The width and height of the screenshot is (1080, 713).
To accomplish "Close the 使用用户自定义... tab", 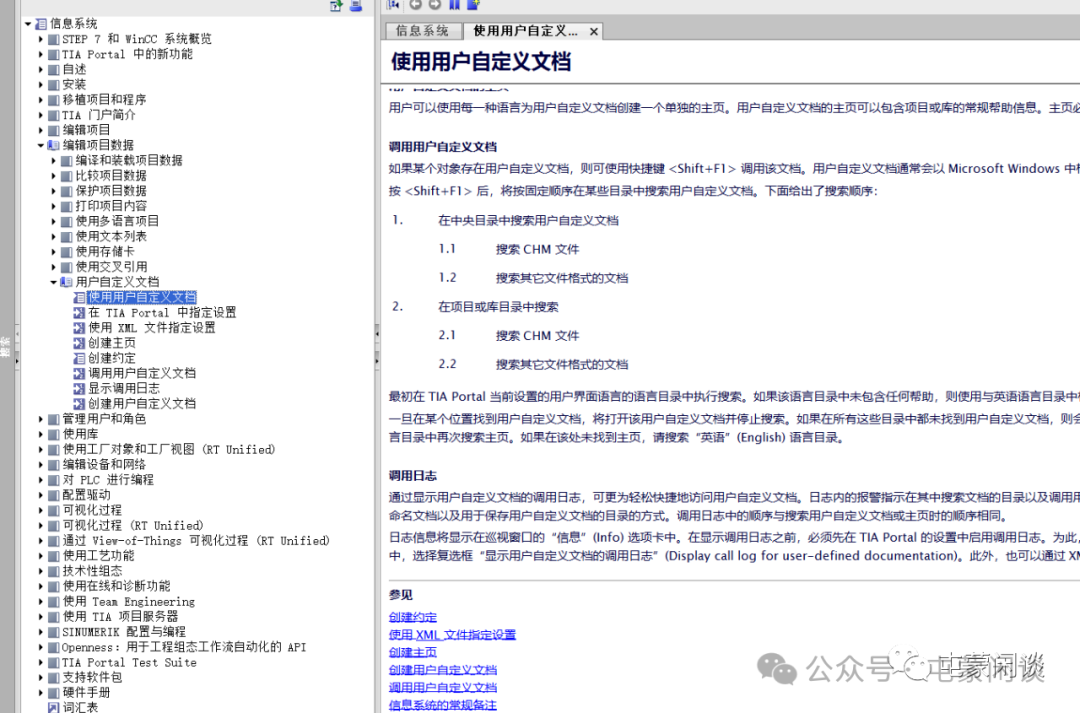I will pos(594,31).
